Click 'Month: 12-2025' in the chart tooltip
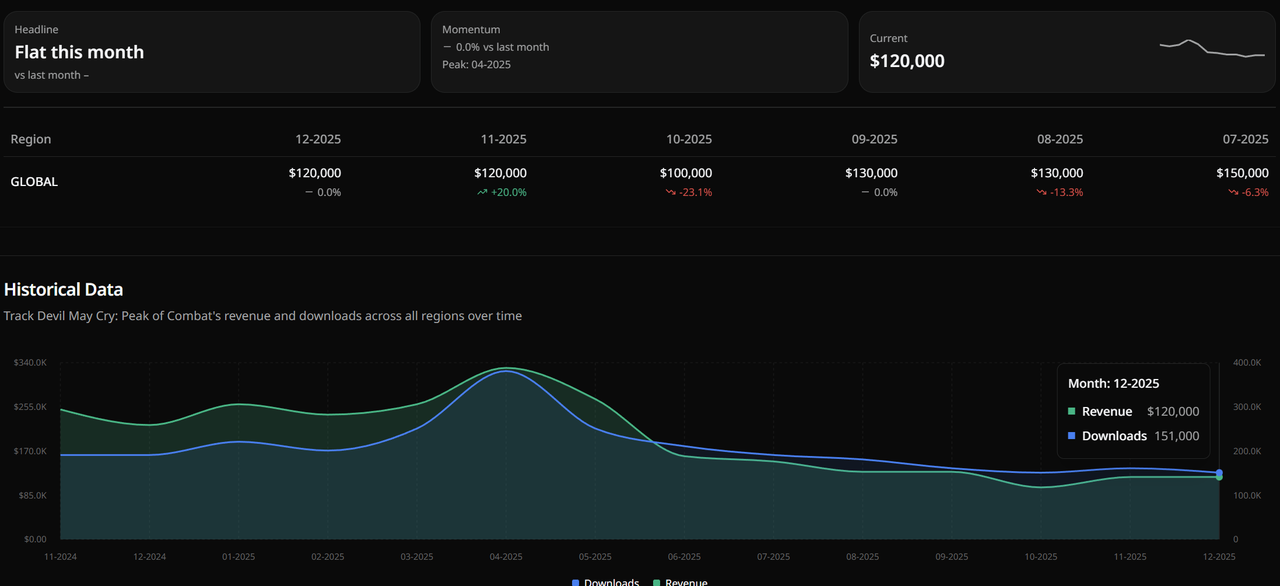This screenshot has width=1280, height=586. click(x=1114, y=383)
